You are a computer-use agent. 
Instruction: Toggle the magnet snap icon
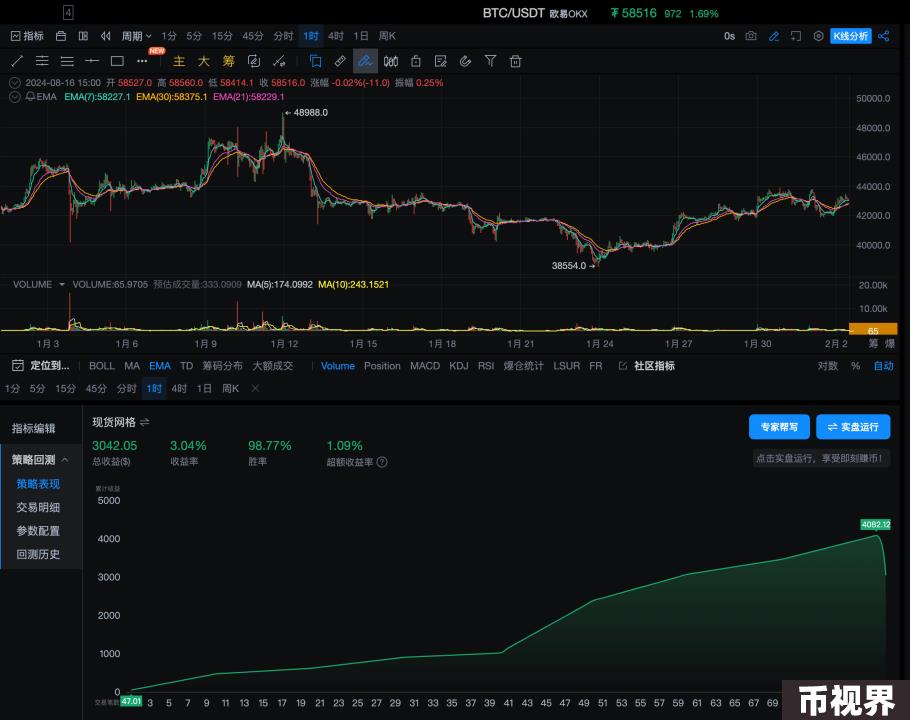[x=465, y=61]
